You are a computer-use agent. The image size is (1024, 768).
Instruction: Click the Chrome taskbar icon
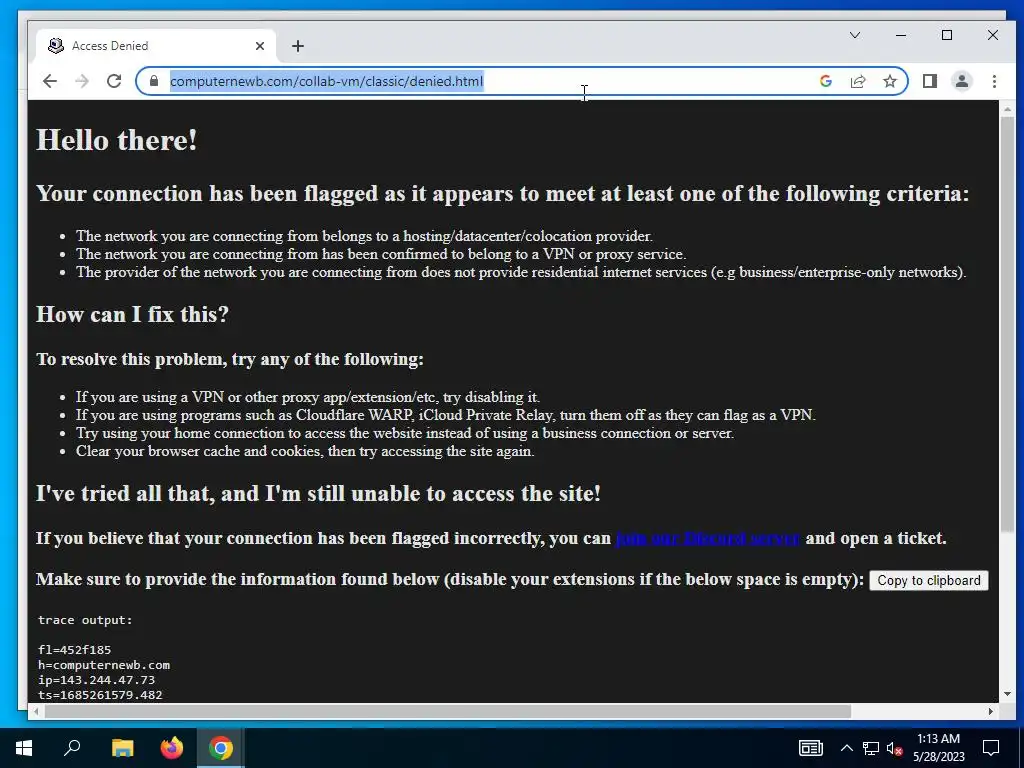pyautogui.click(x=221, y=748)
